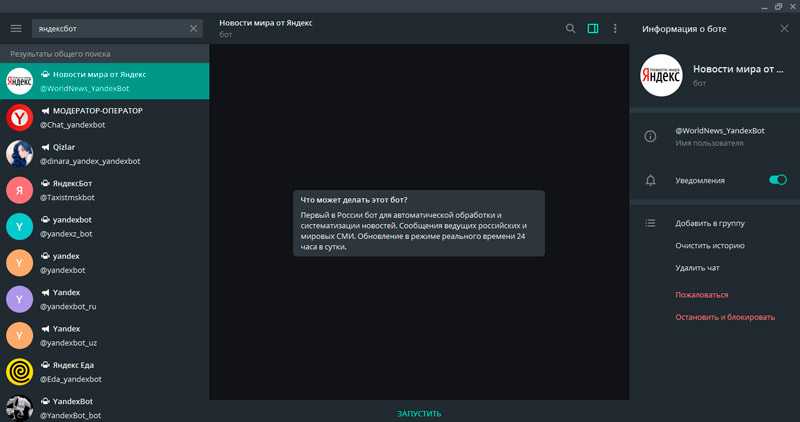Open the Яндекс Еда bot result
800x422 pixels.
(x=105, y=371)
